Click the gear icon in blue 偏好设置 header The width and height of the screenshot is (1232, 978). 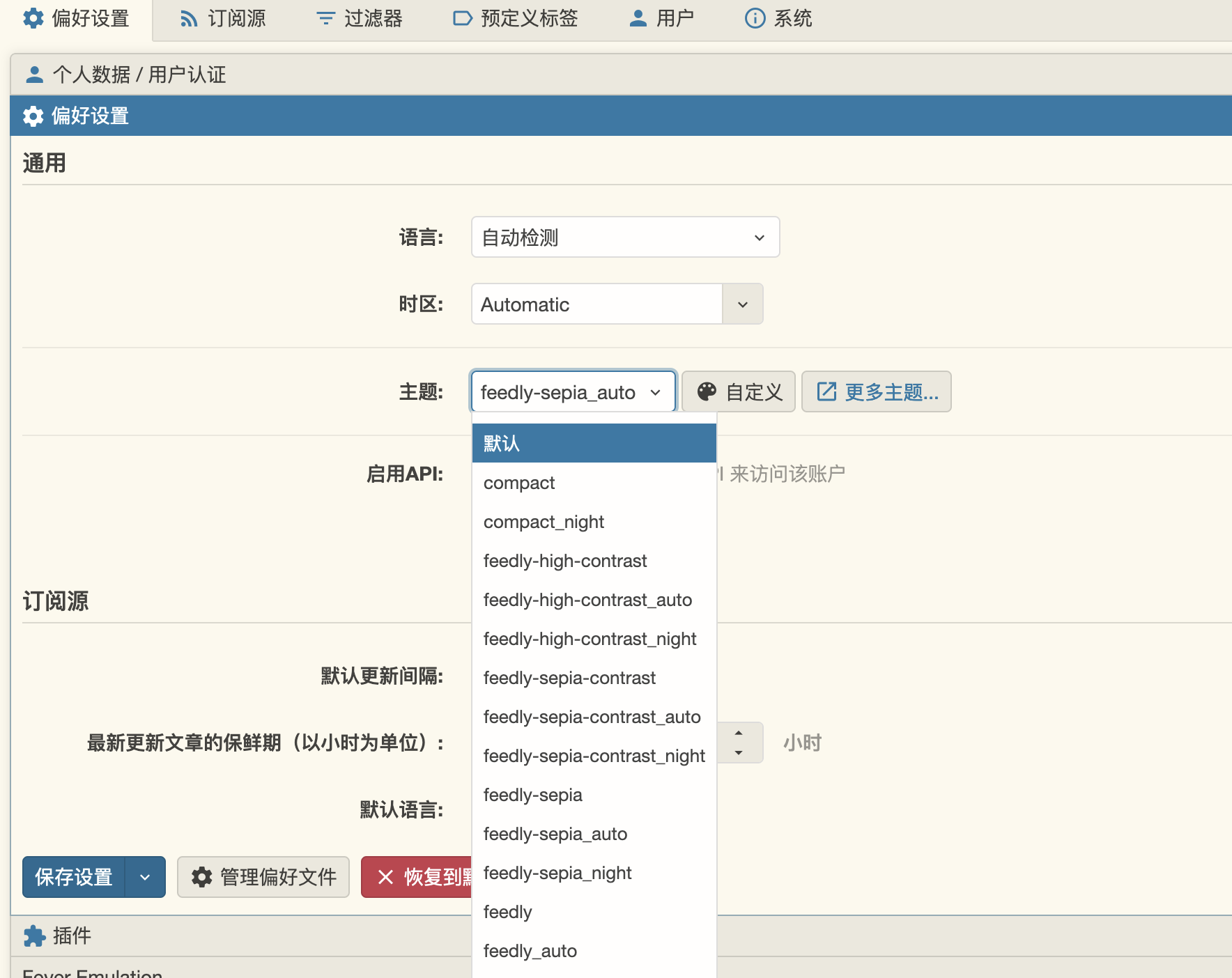33,116
